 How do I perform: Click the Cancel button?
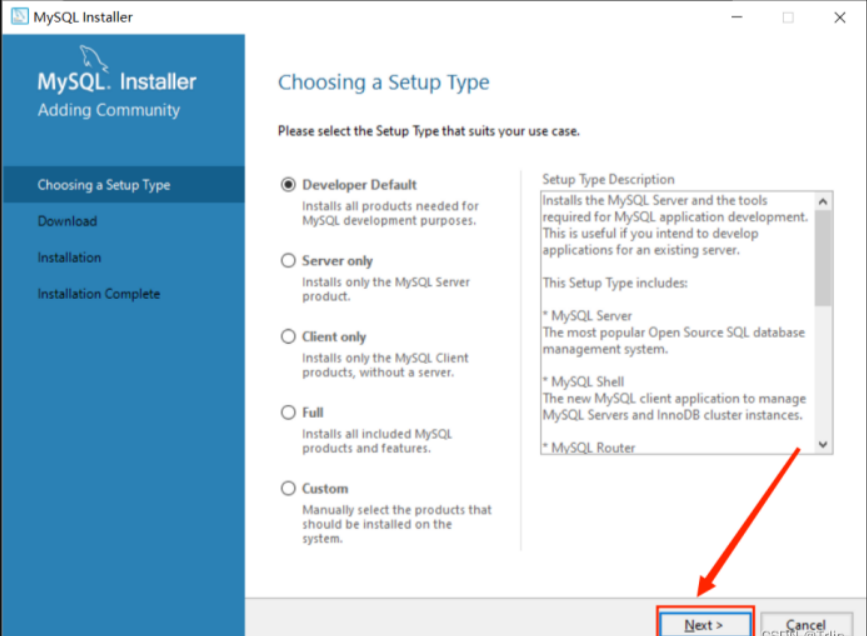[806, 625]
